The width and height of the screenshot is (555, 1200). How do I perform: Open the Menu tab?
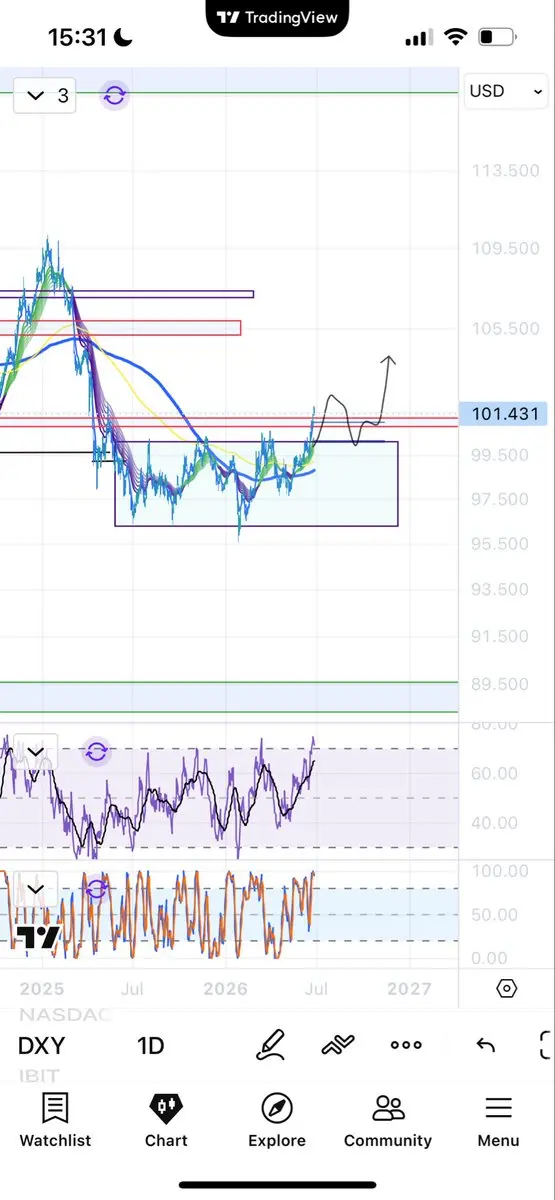click(x=498, y=1119)
